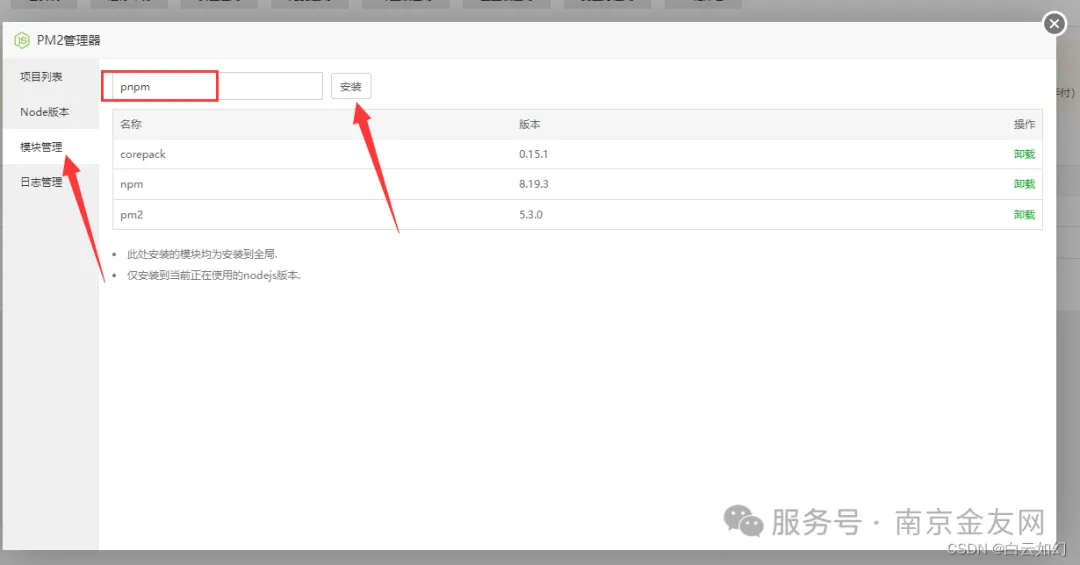Image resolution: width=1080 pixels, height=565 pixels.
Task: Click the note mentioning current nodejs version
Action: tap(214, 275)
